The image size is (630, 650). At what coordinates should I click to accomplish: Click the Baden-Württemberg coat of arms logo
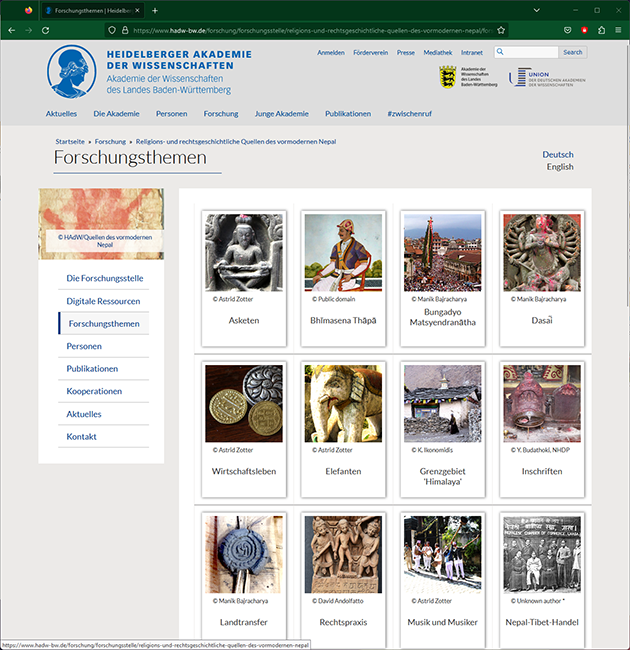448,77
